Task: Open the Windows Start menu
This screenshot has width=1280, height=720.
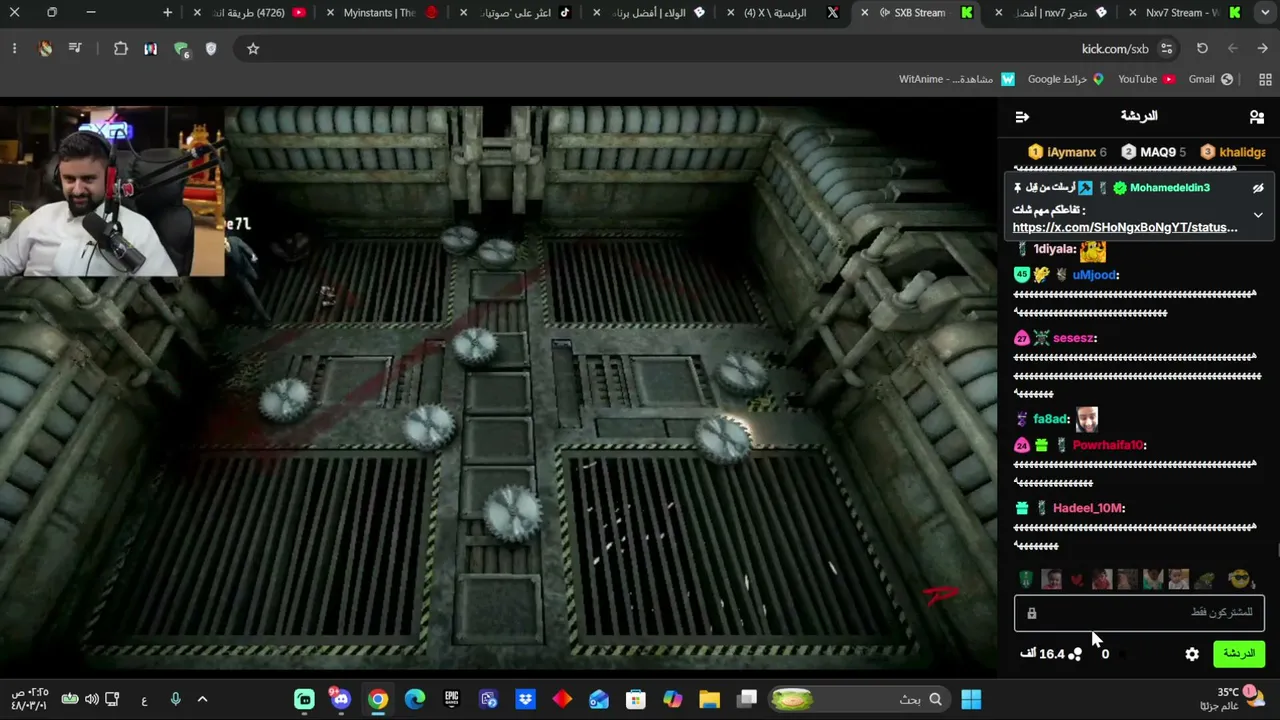Action: [971, 699]
